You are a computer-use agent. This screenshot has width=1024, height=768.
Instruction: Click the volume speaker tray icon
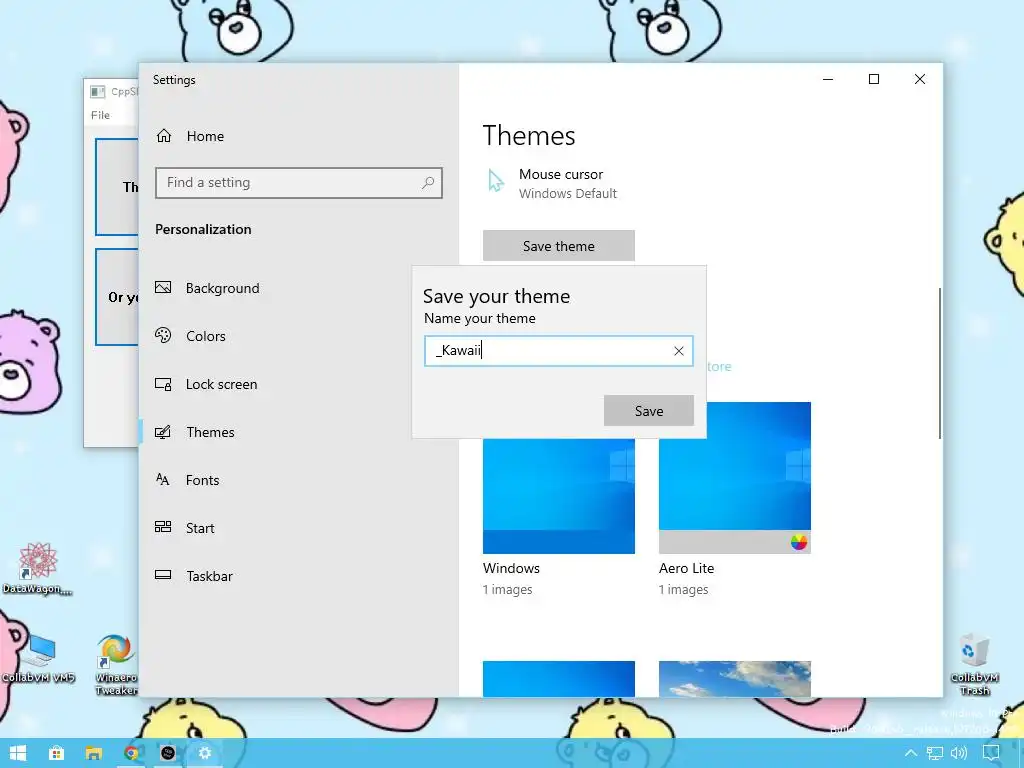(959, 754)
